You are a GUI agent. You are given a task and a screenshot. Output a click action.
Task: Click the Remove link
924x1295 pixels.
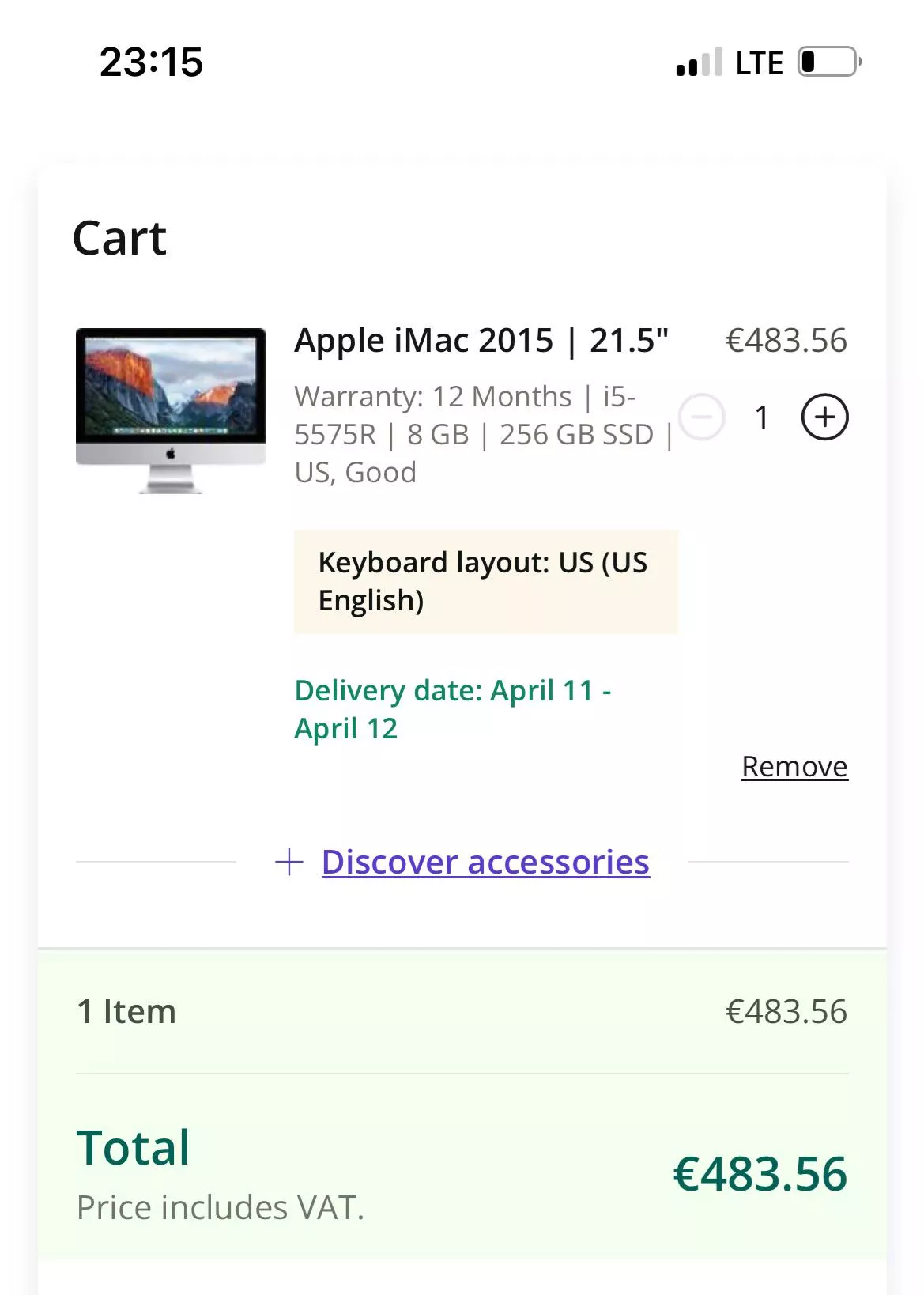[x=794, y=766]
